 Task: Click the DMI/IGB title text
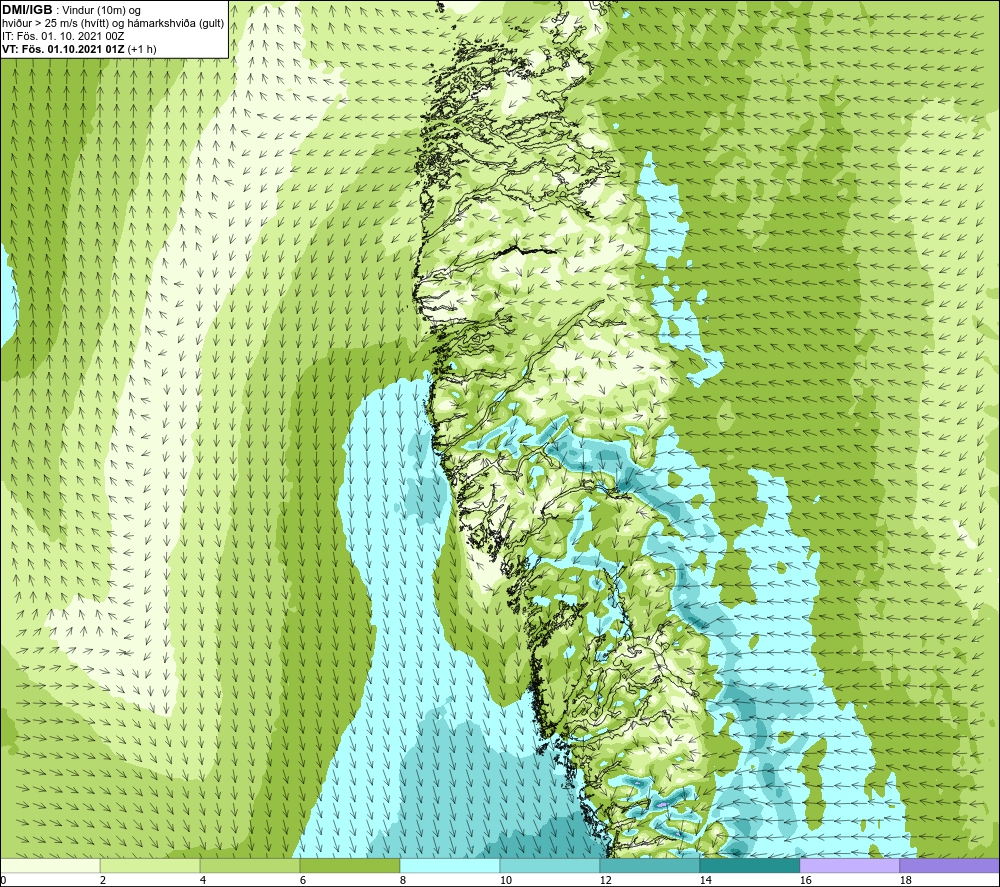click(27, 10)
